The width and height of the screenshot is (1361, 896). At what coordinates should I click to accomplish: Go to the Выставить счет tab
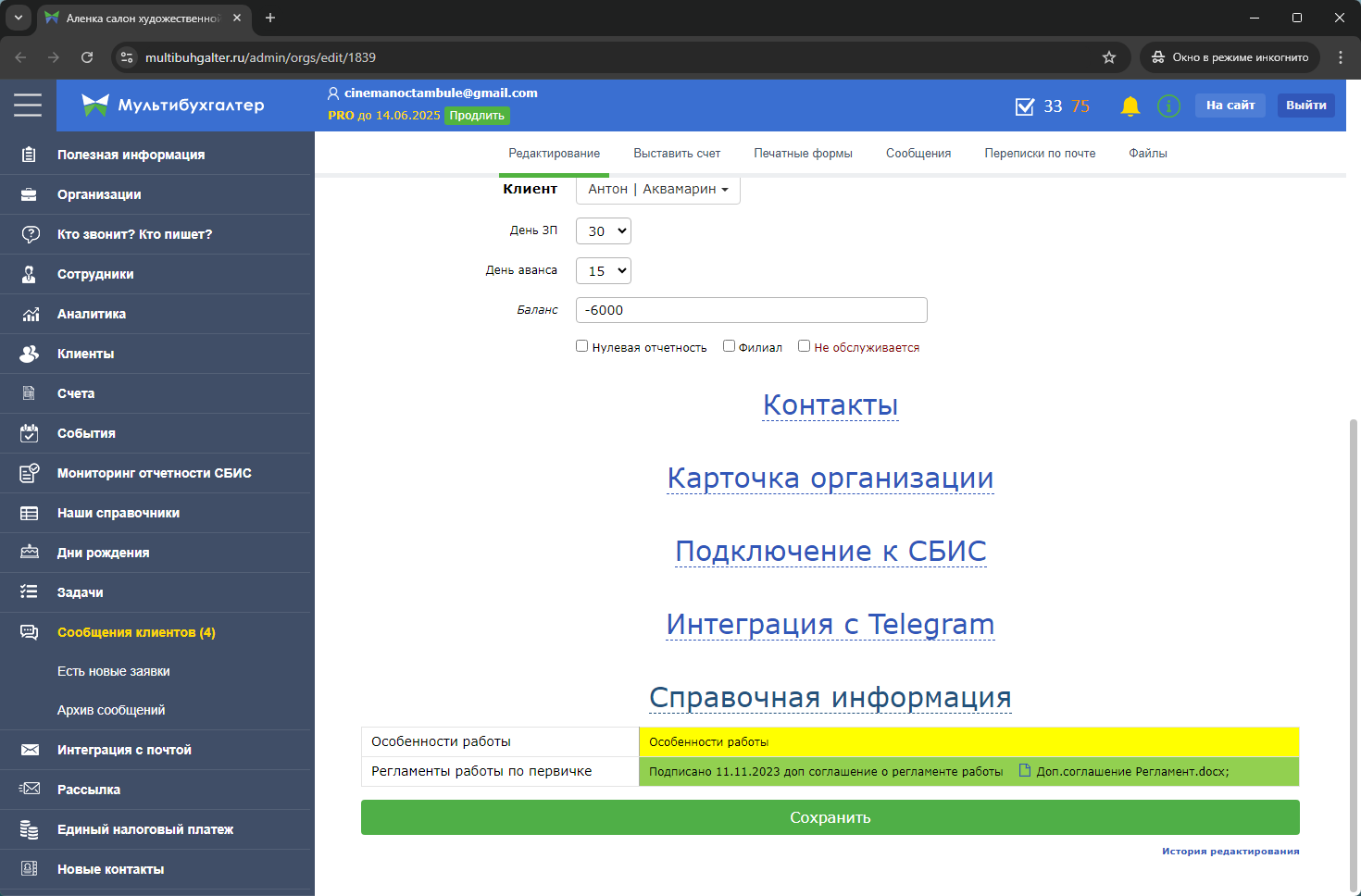(x=677, y=154)
